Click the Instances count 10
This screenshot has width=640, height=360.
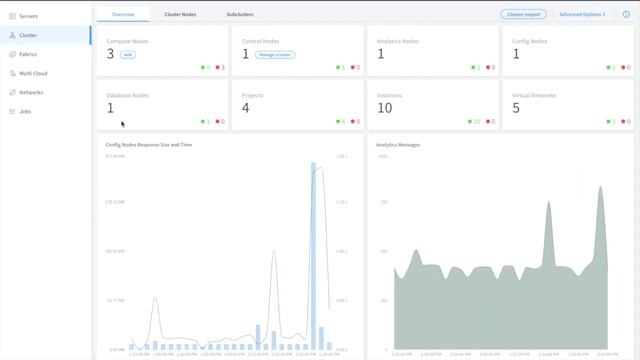tap(384, 108)
